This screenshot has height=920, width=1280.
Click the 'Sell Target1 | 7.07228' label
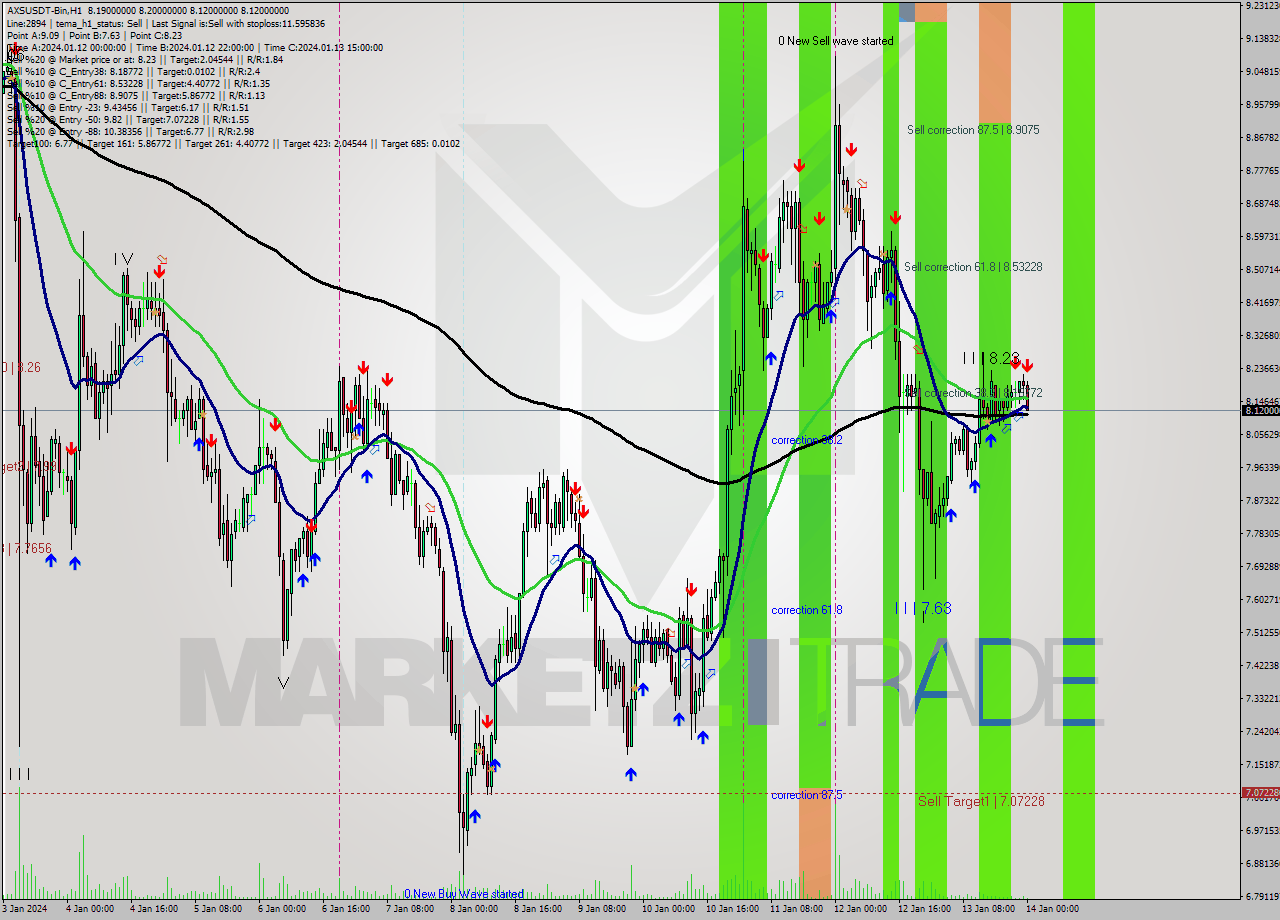[981, 801]
